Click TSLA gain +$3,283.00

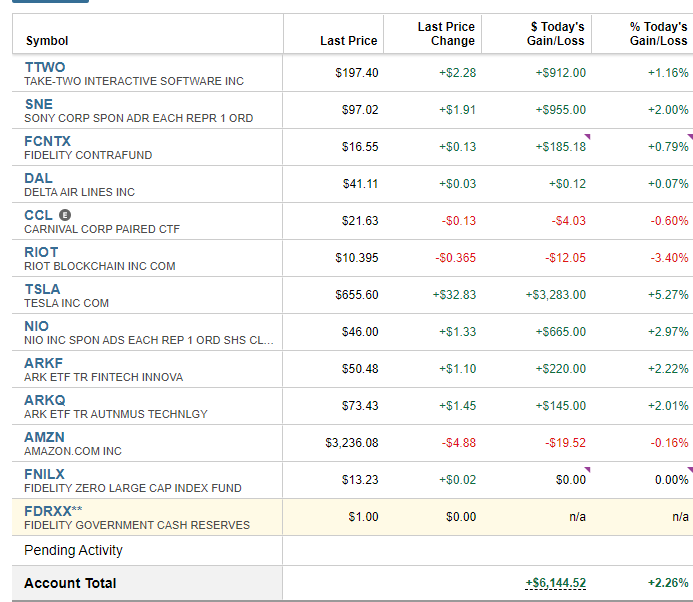click(556, 295)
